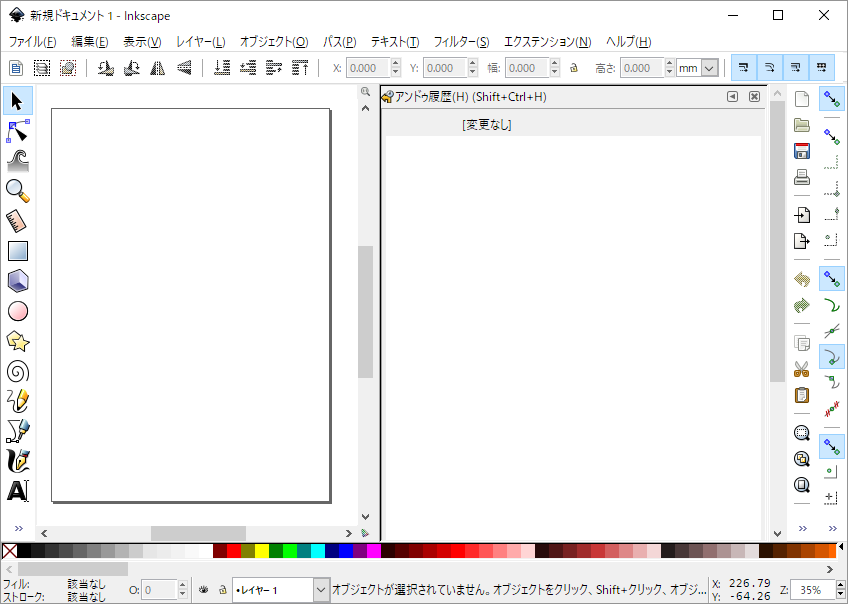Viewport: 848px width, 604px height.
Task: Toggle current layer lock icon
Action: coord(222,590)
